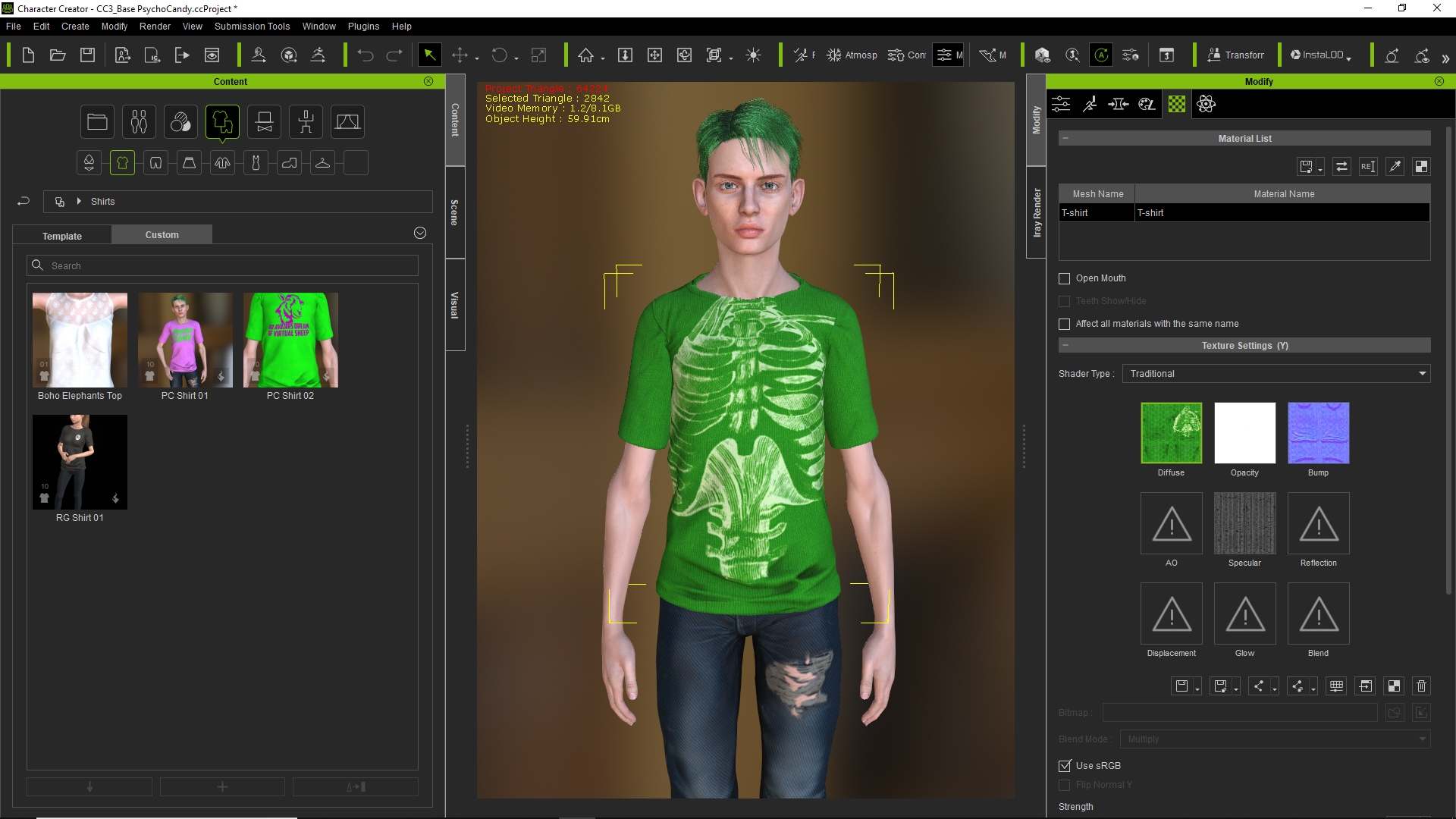Select T-shirt row in Material List
The width and height of the screenshot is (1456, 819).
click(x=1244, y=213)
